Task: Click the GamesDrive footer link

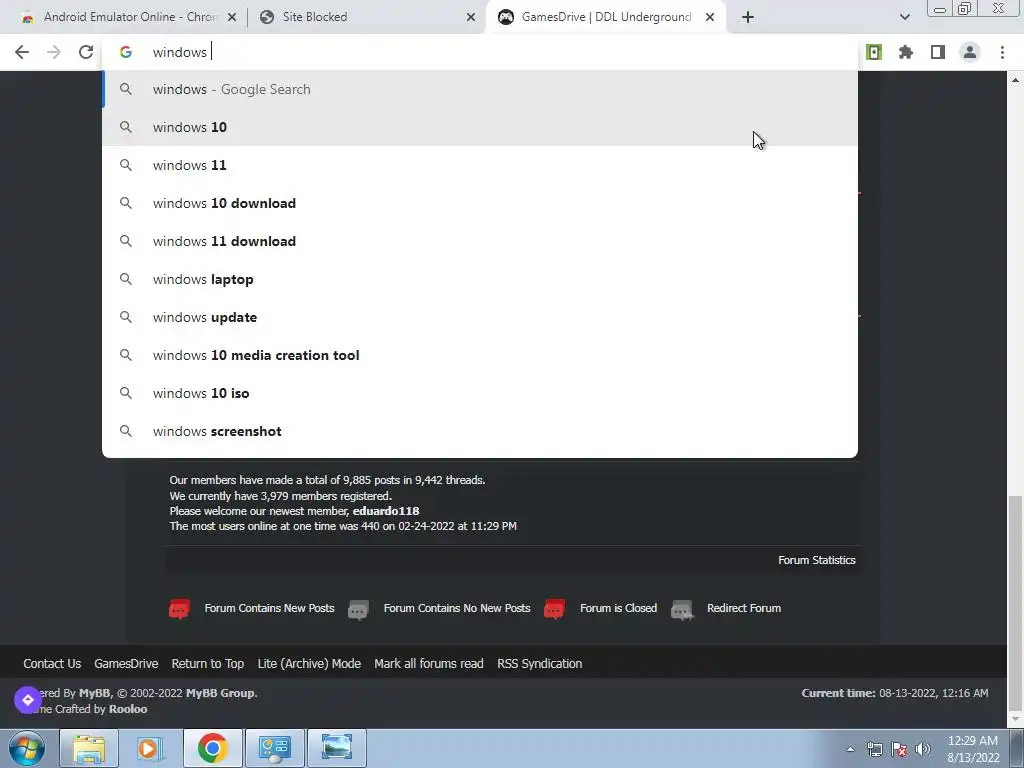Action: [126, 664]
